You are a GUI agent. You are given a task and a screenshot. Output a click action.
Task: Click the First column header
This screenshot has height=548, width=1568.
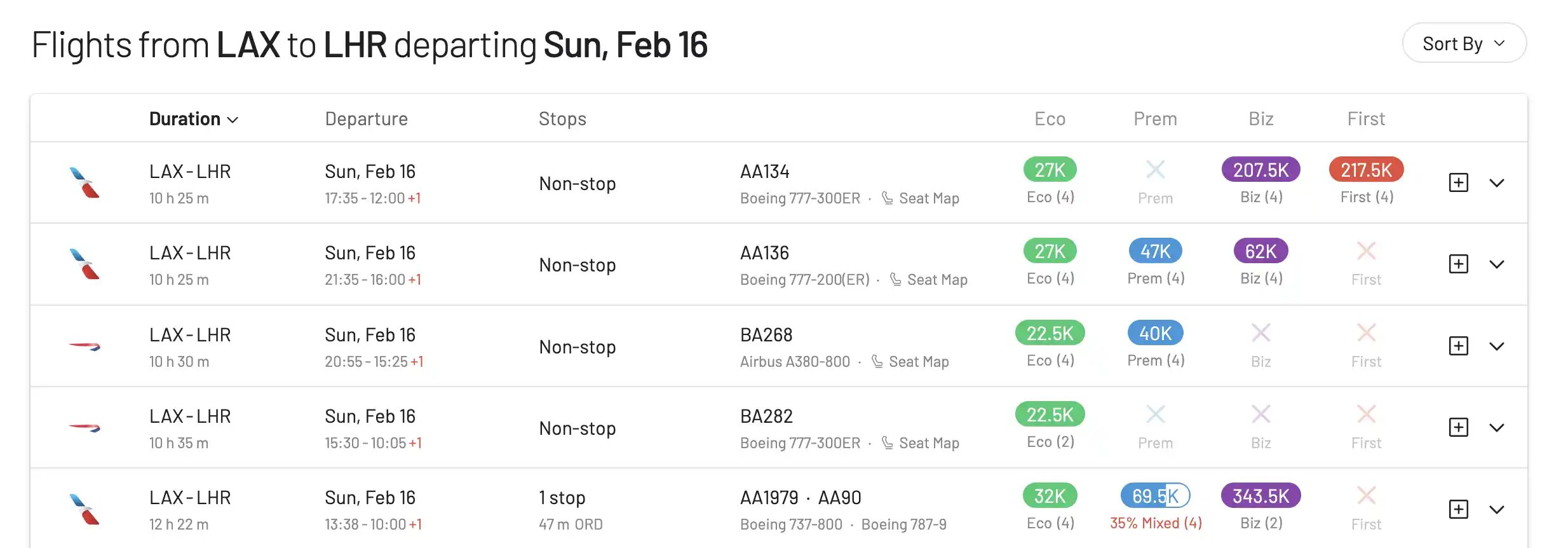tap(1366, 119)
